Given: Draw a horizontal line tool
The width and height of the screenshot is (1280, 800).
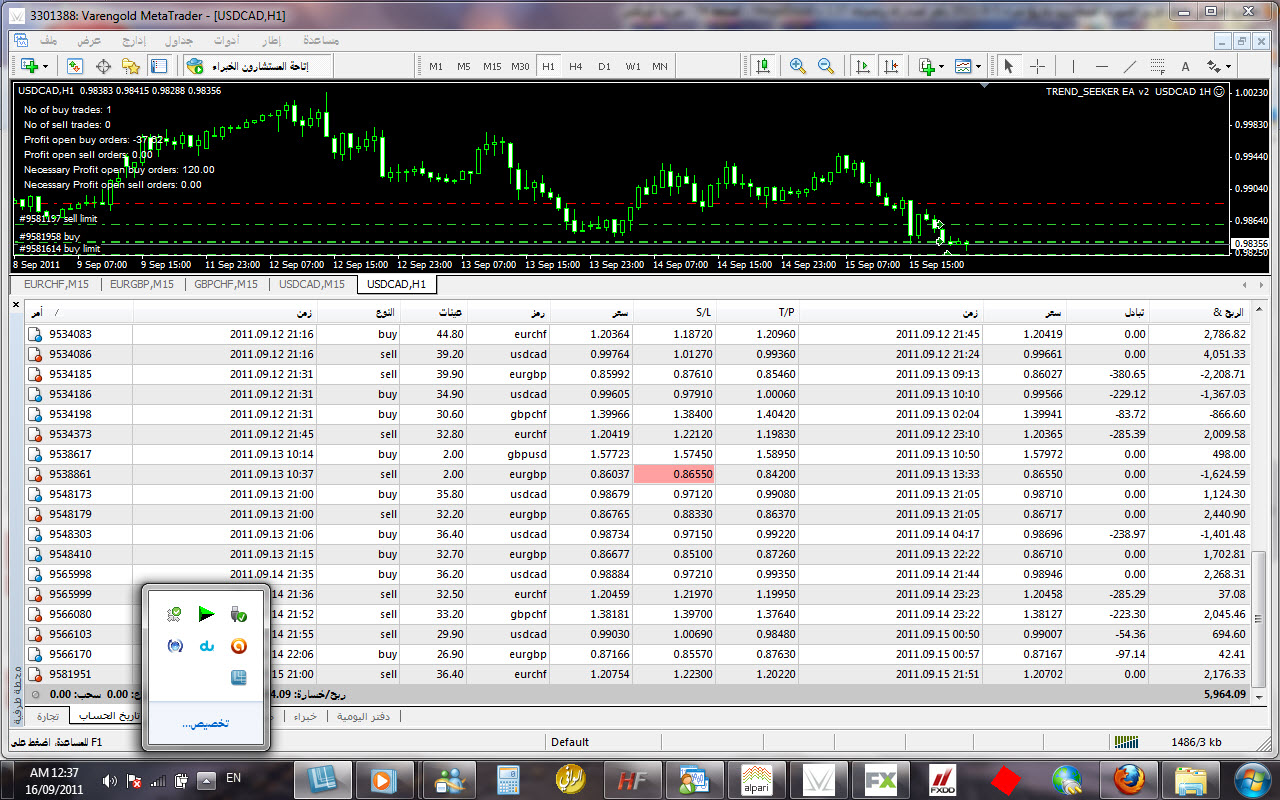Looking at the screenshot, I should click(x=1101, y=66).
